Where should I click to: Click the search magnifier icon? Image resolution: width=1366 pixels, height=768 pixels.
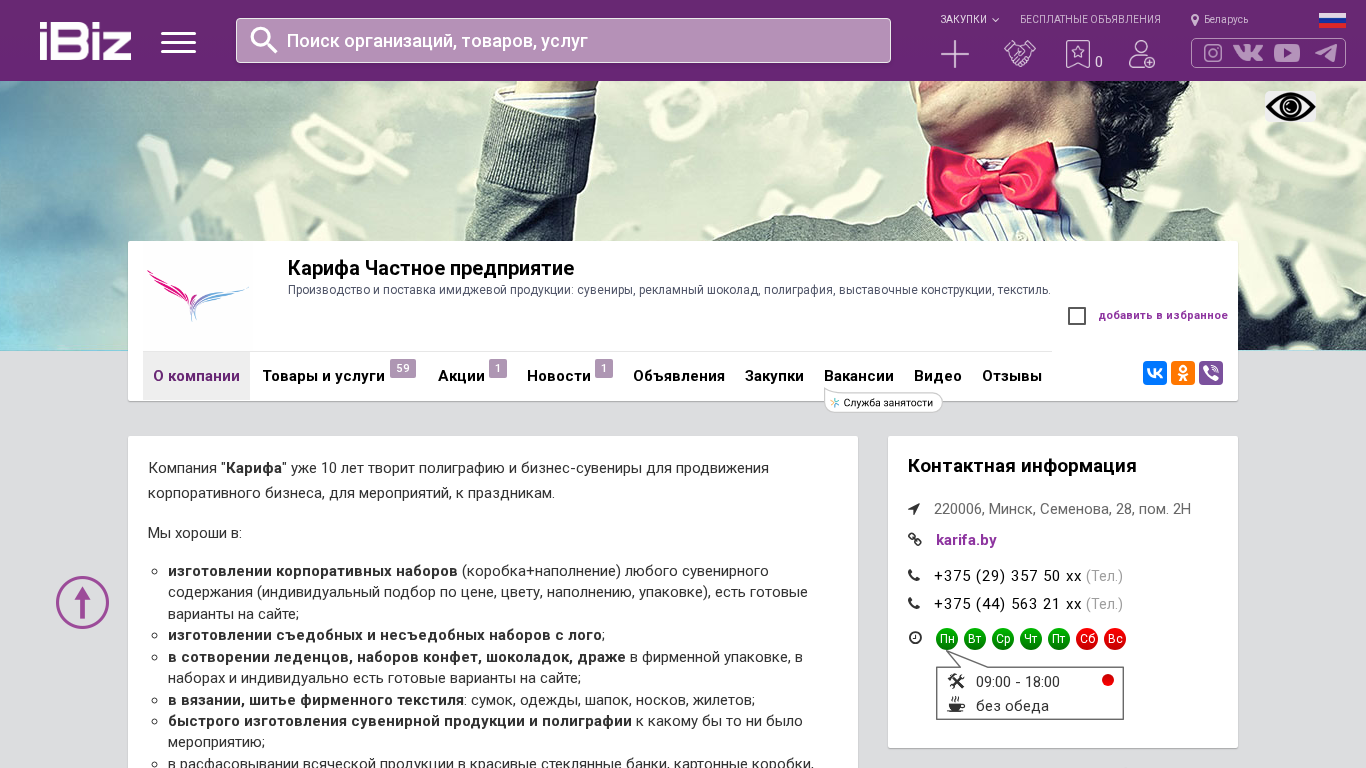coord(264,40)
